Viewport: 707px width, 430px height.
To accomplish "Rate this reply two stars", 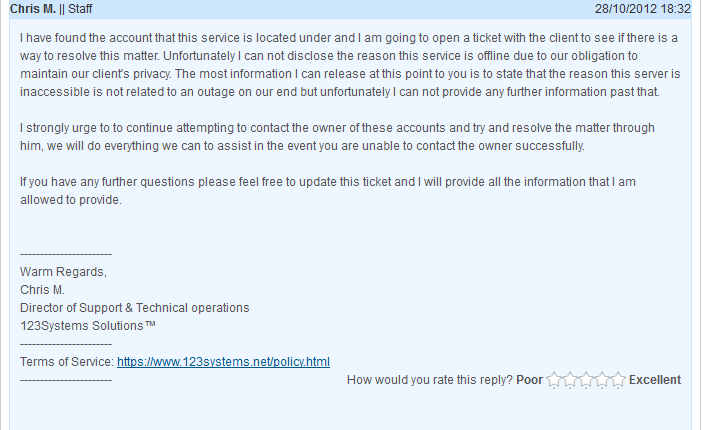I will tap(569, 380).
